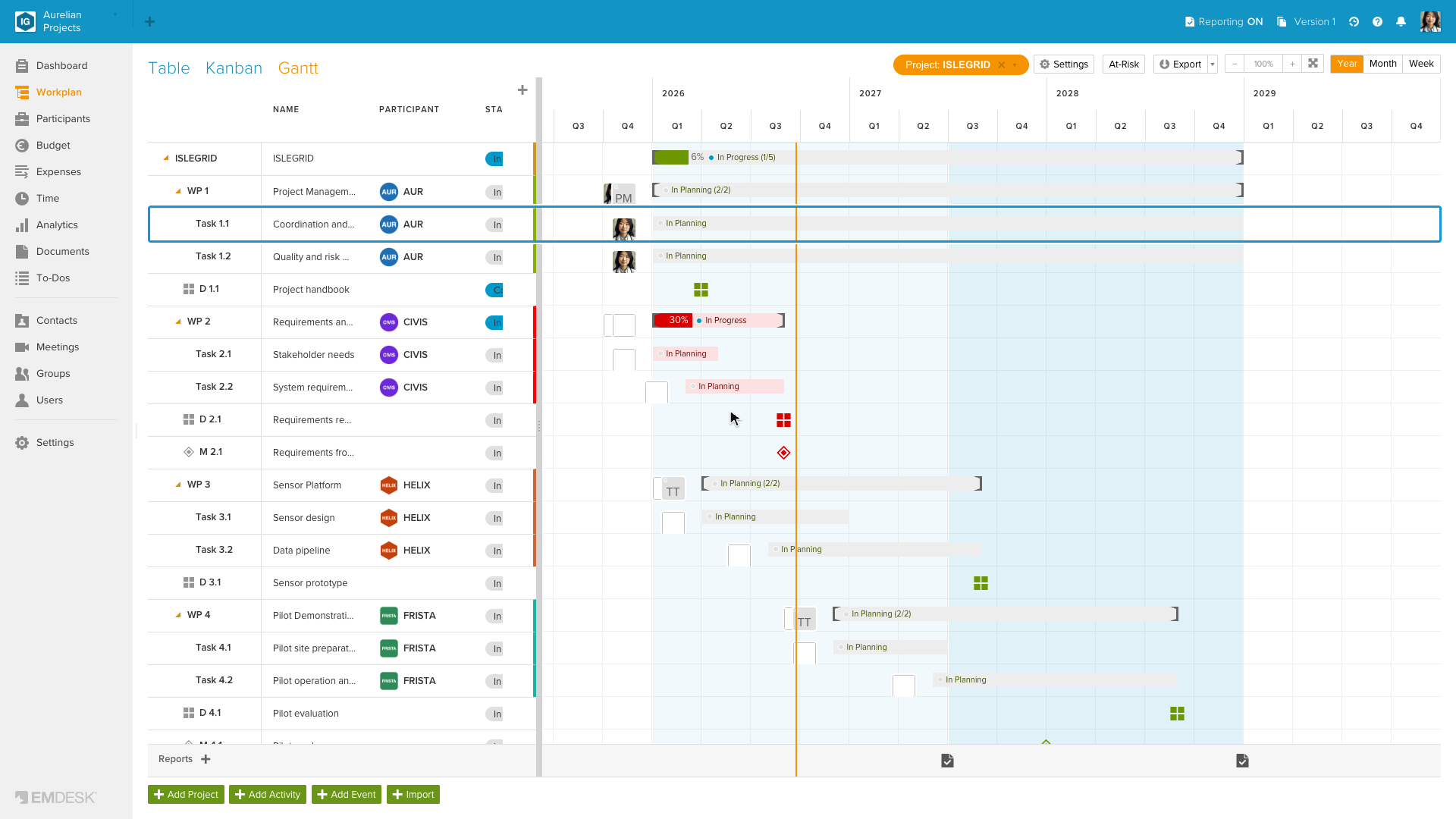Click the WP 2 red 30% progress bar
The image size is (1456, 819).
tap(673, 321)
